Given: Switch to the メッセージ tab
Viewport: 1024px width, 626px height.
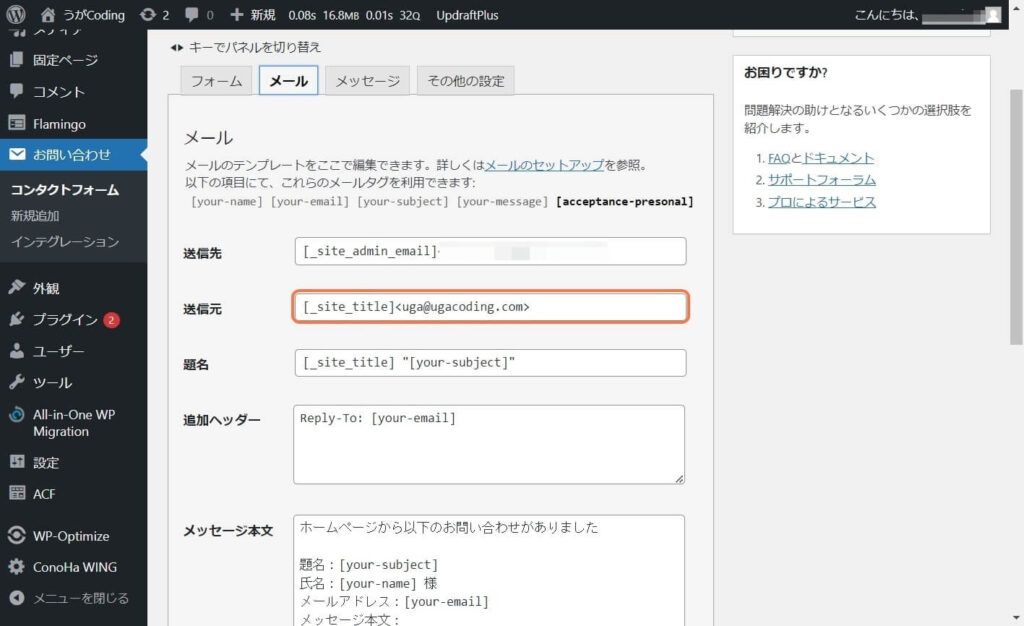Looking at the screenshot, I should coord(367,81).
